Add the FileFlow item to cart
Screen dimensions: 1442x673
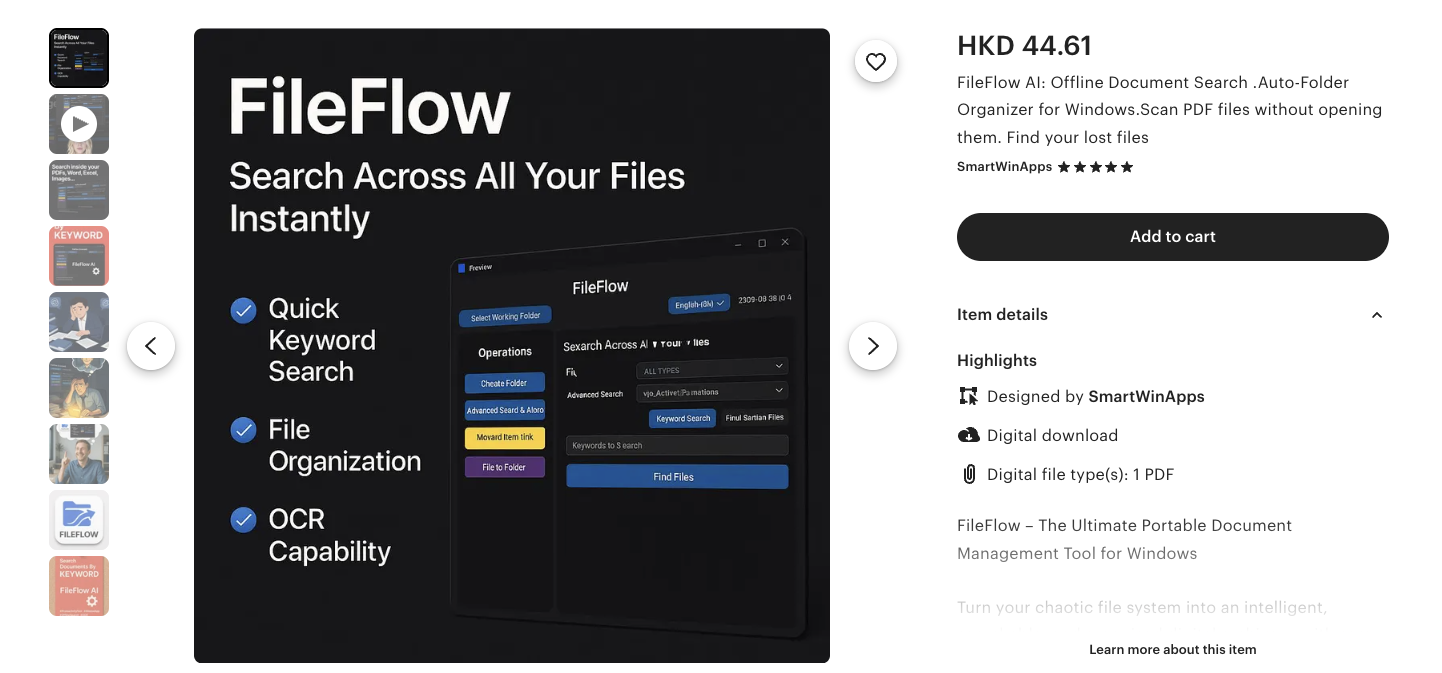pyautogui.click(x=1172, y=237)
